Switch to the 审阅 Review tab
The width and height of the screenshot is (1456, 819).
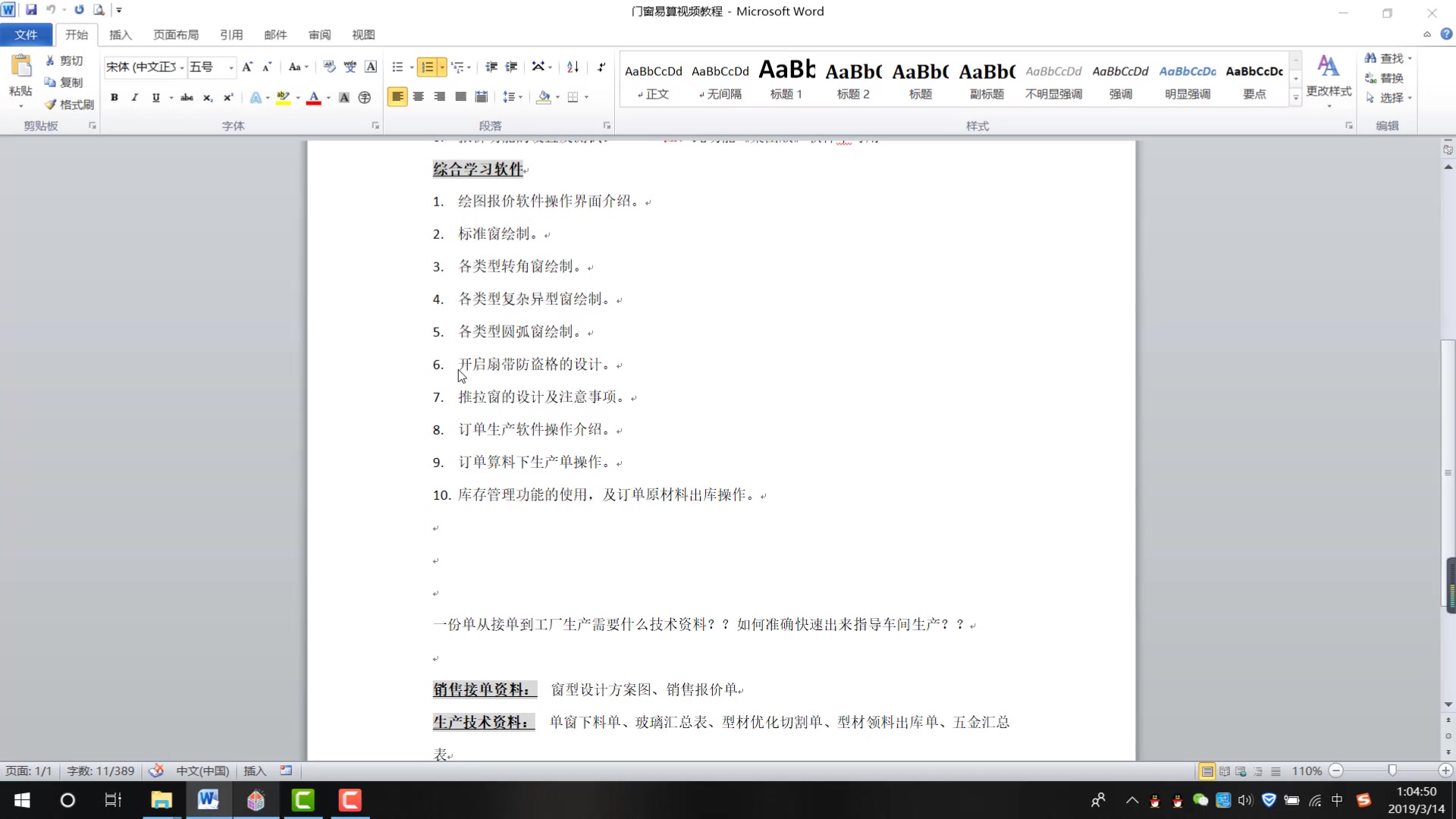319,35
